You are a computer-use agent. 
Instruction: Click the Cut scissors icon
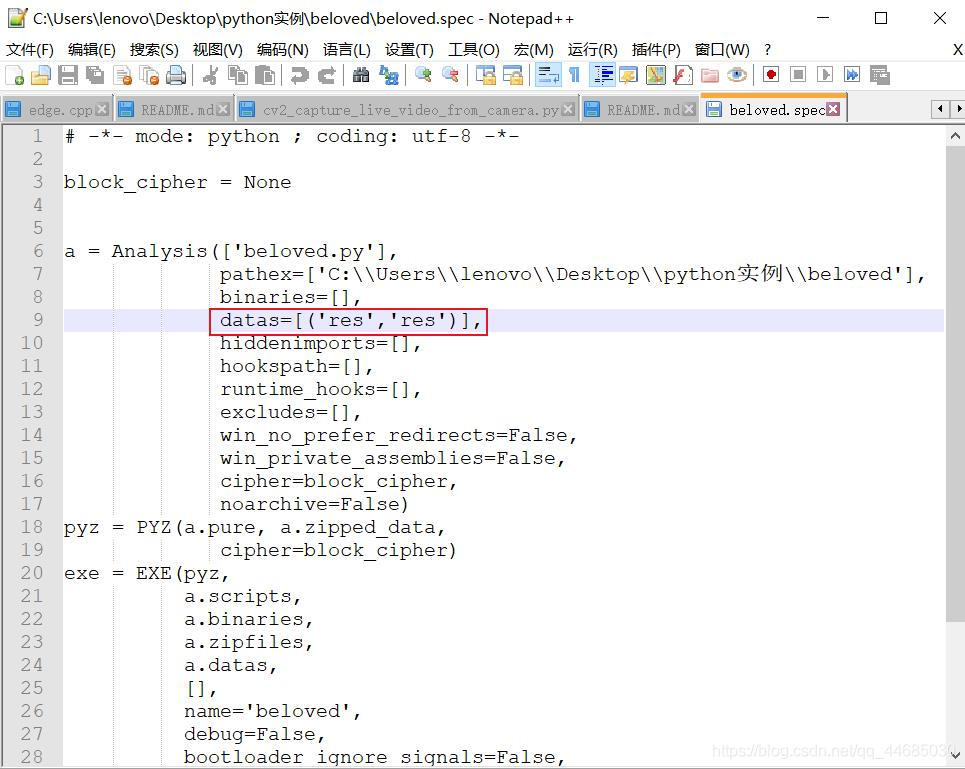click(210, 75)
